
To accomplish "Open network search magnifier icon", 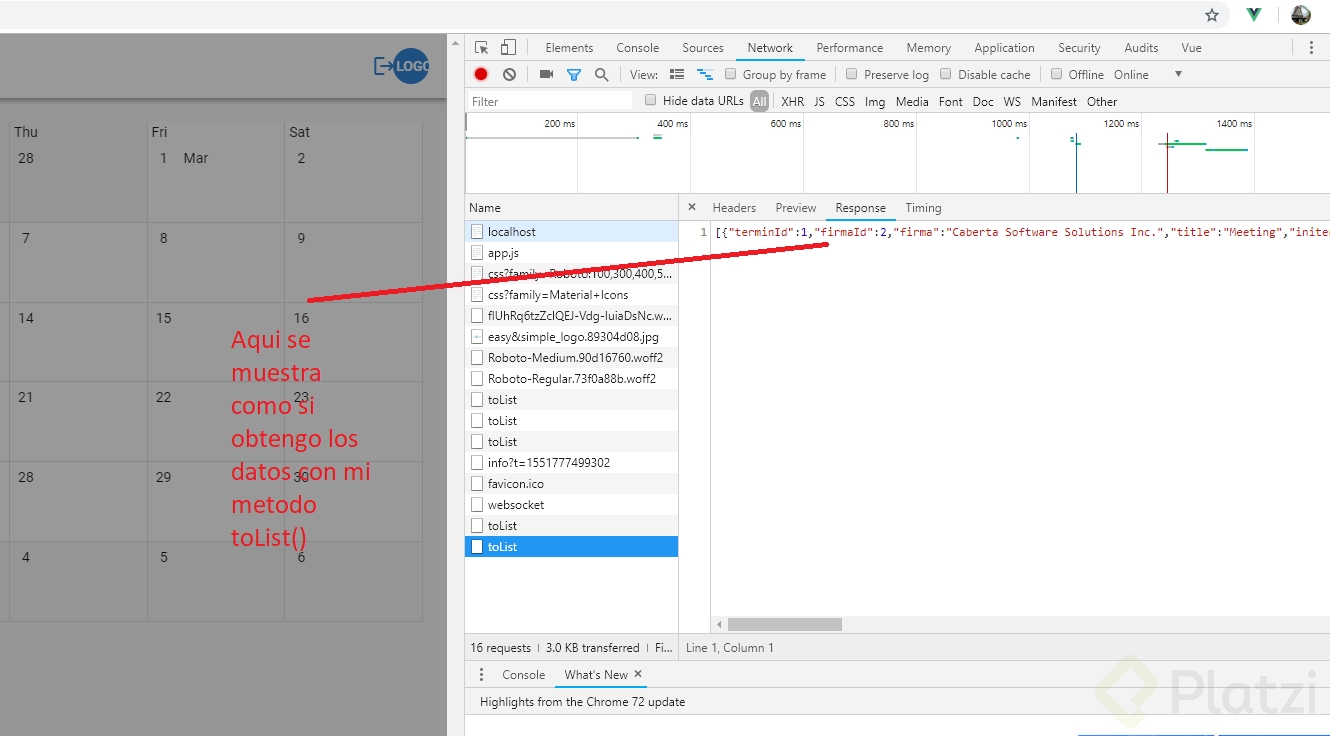I will (601, 74).
